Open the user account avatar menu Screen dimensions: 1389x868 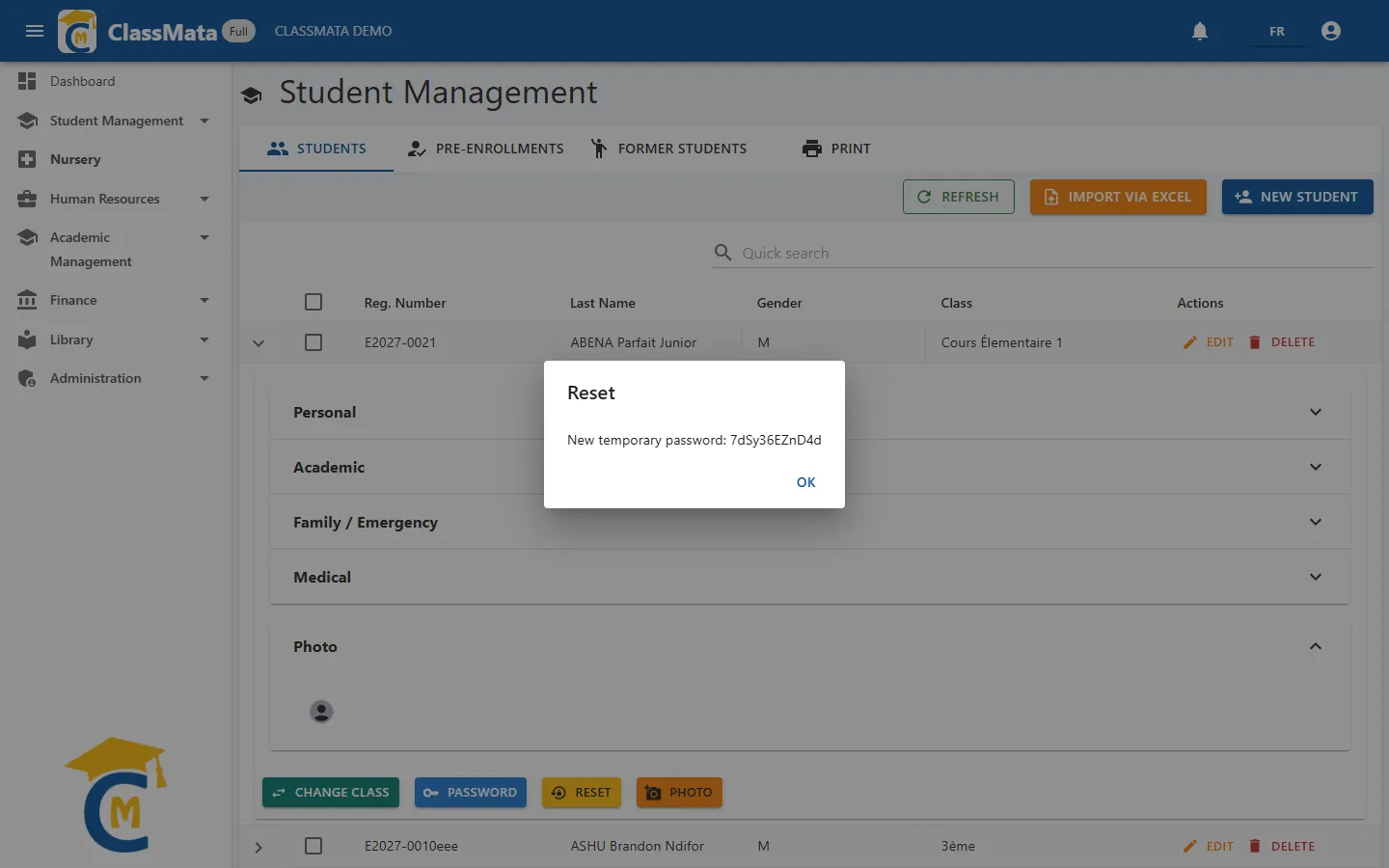point(1331,31)
